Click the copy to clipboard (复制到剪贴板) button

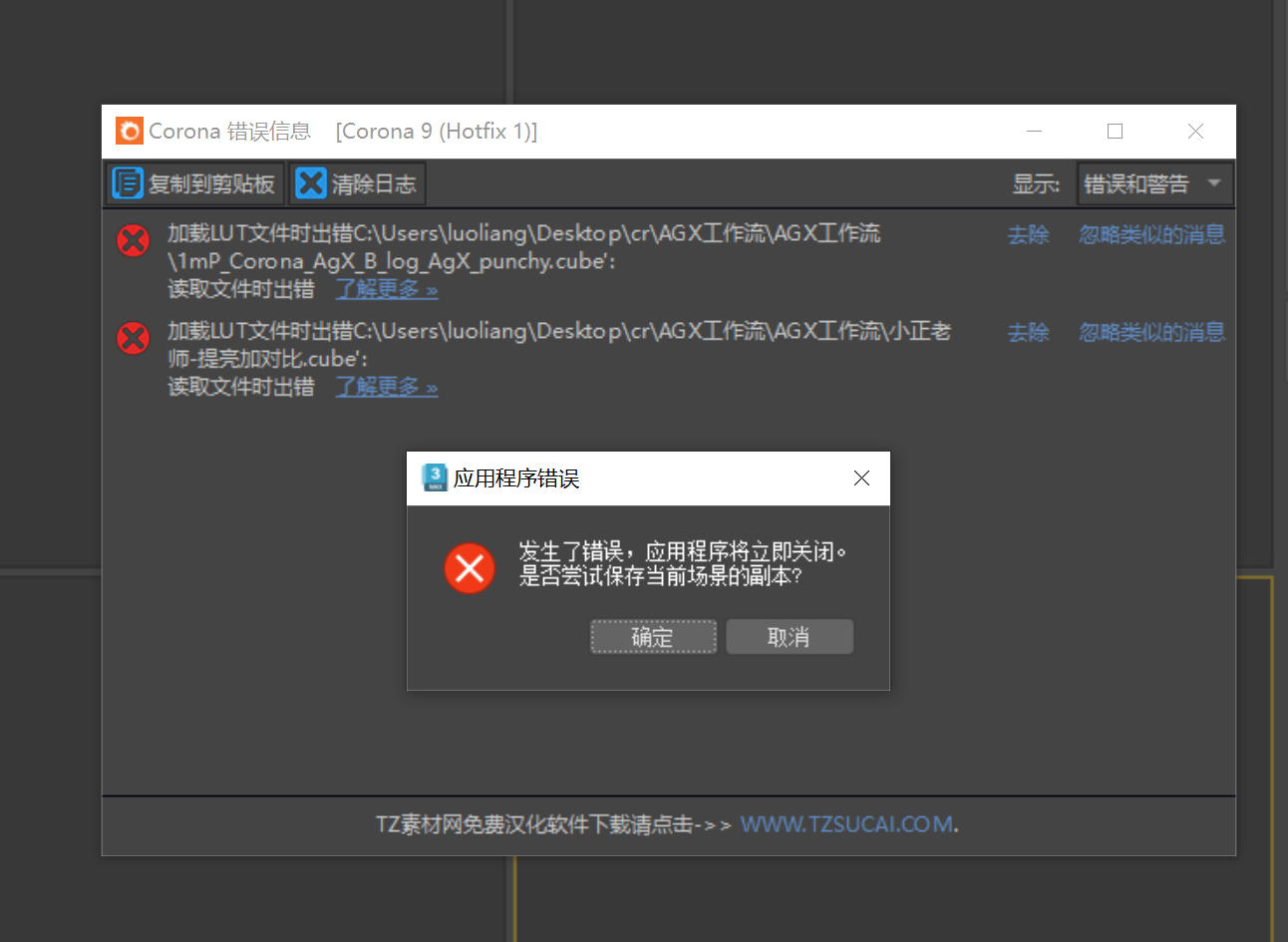194,183
